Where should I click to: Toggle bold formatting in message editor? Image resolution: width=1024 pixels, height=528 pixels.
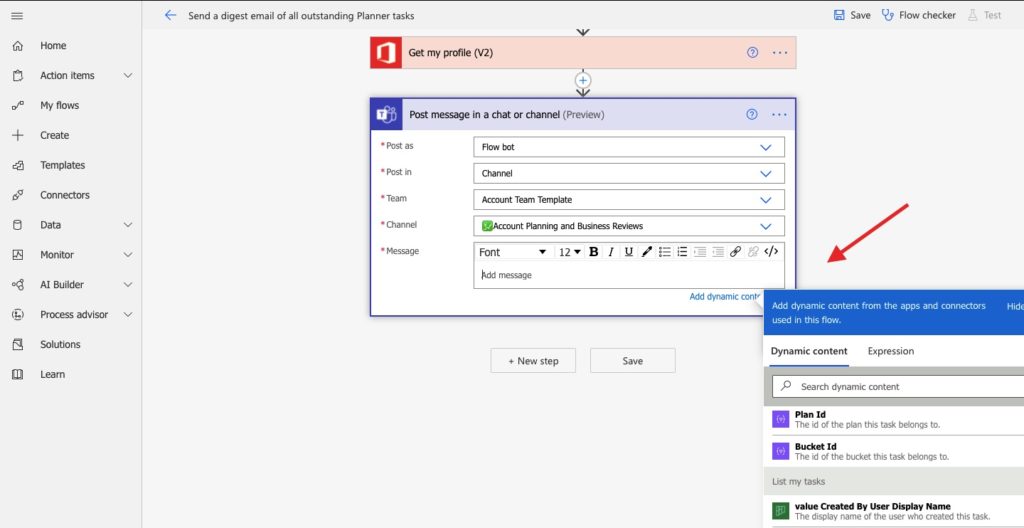coord(594,252)
